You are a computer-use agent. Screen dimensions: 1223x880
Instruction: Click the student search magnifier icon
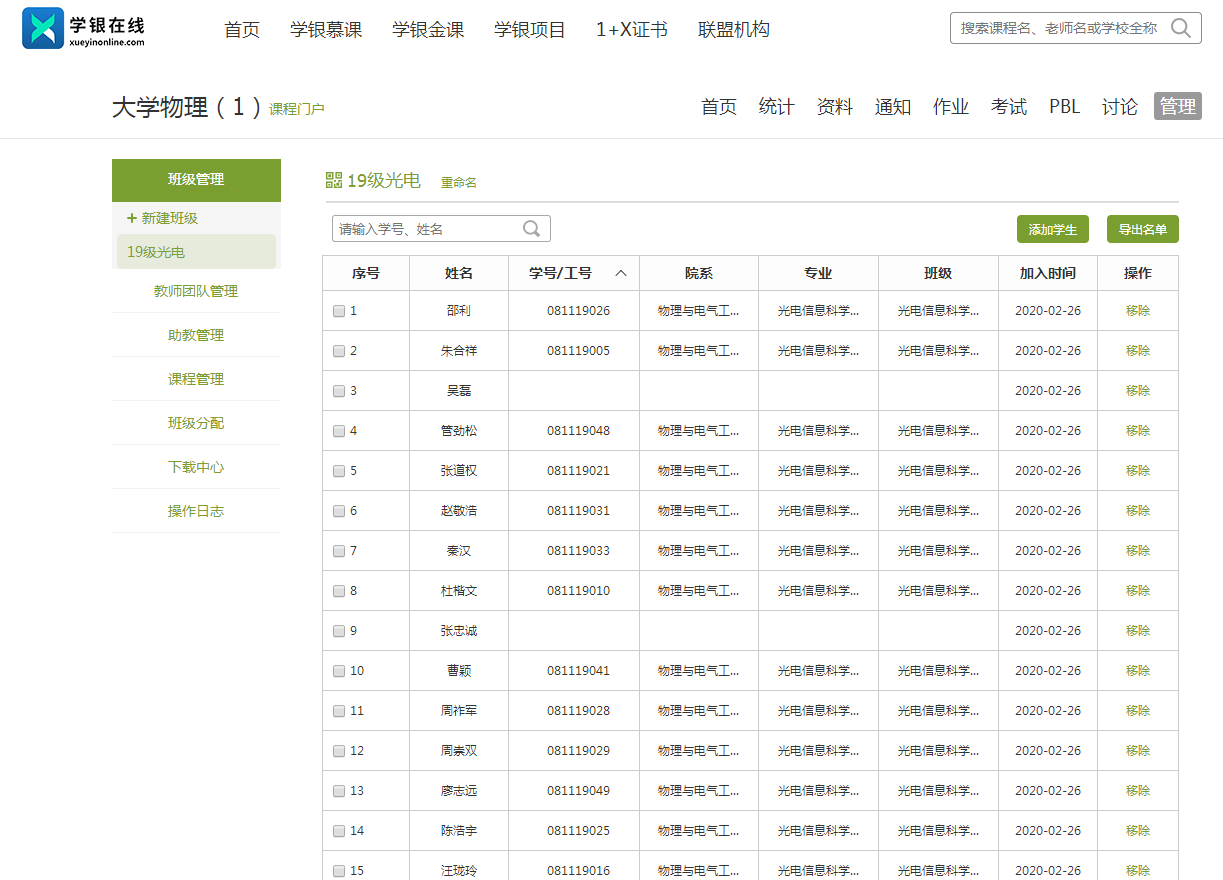pos(532,229)
